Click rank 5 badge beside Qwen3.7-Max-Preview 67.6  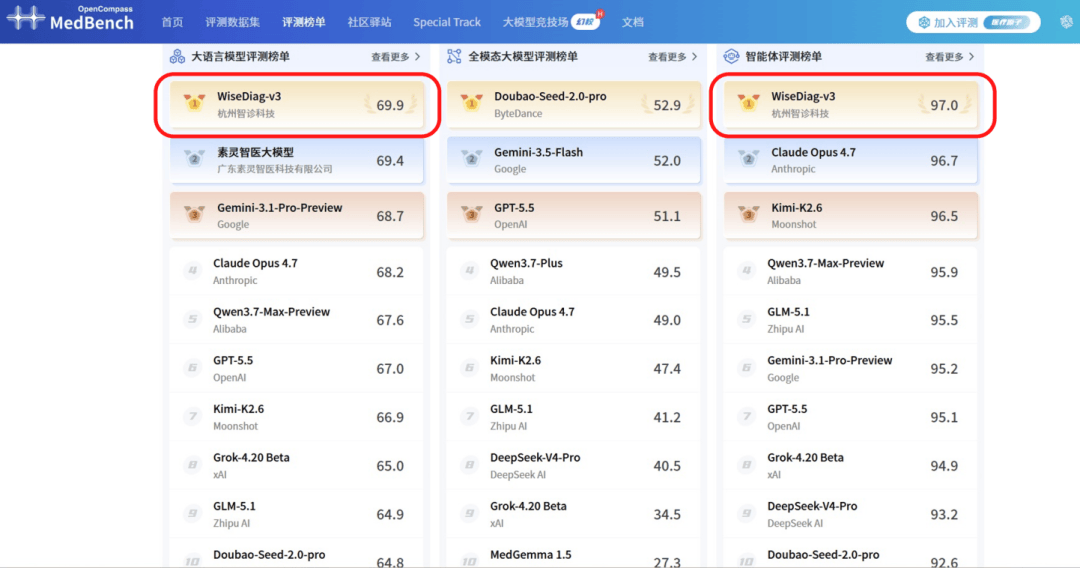tap(193, 319)
